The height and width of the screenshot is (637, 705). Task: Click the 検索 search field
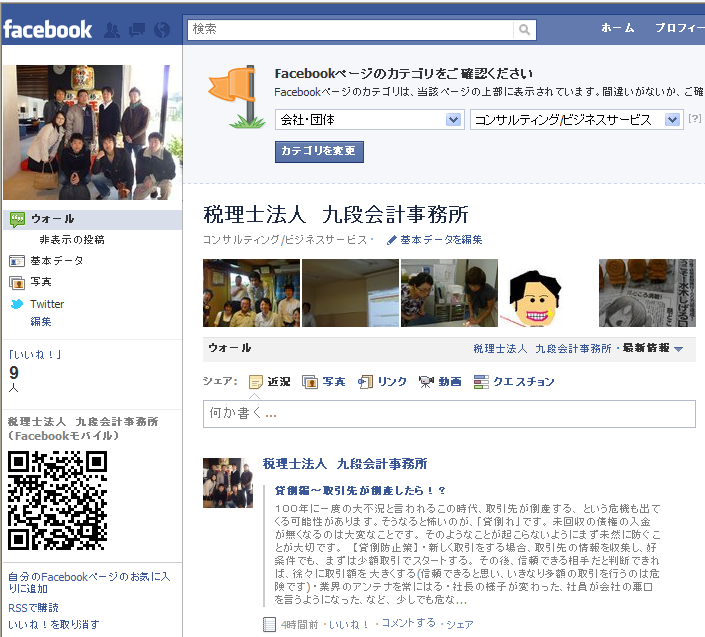coord(350,30)
